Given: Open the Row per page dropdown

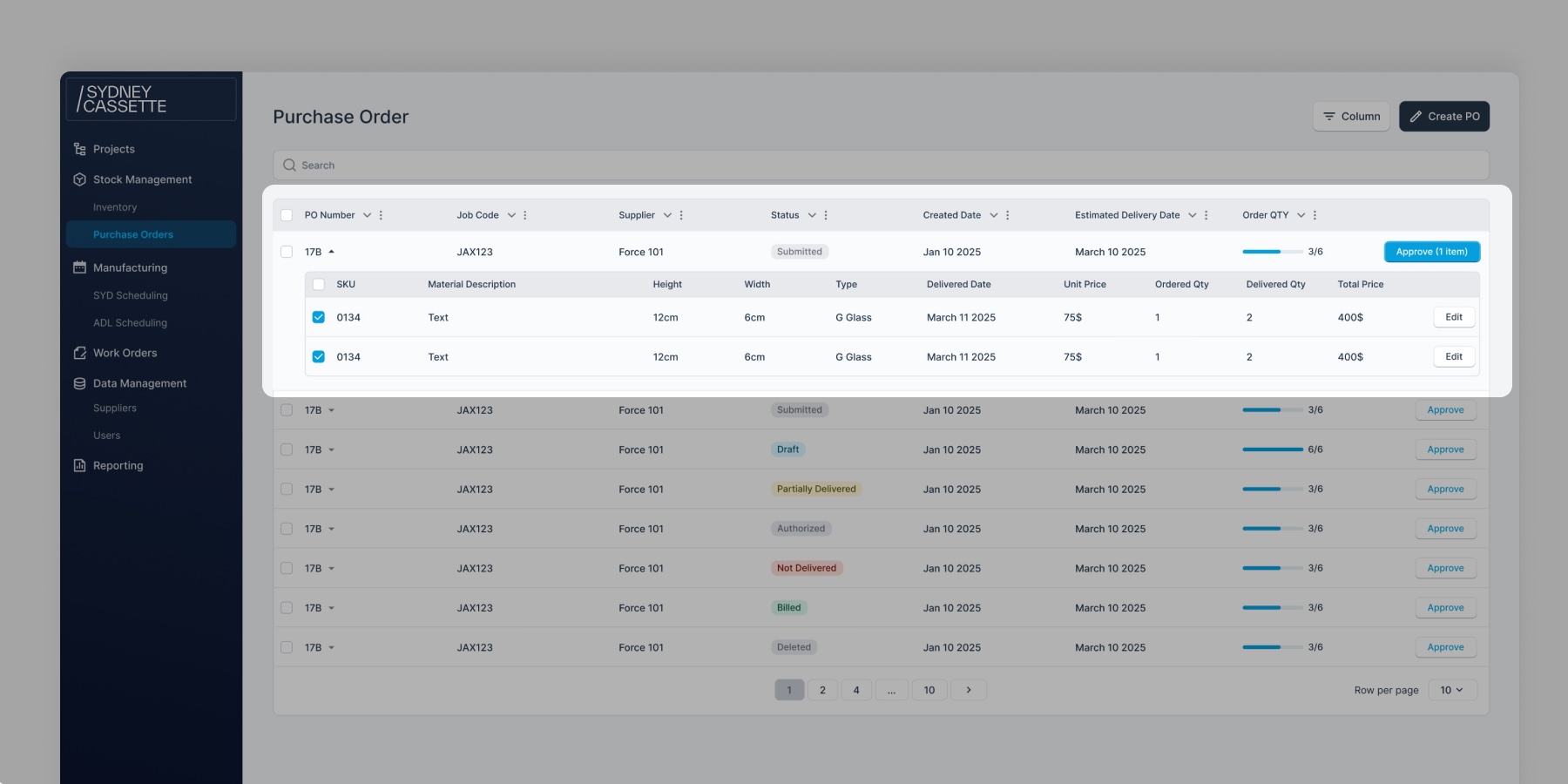Looking at the screenshot, I should click(x=1452, y=690).
